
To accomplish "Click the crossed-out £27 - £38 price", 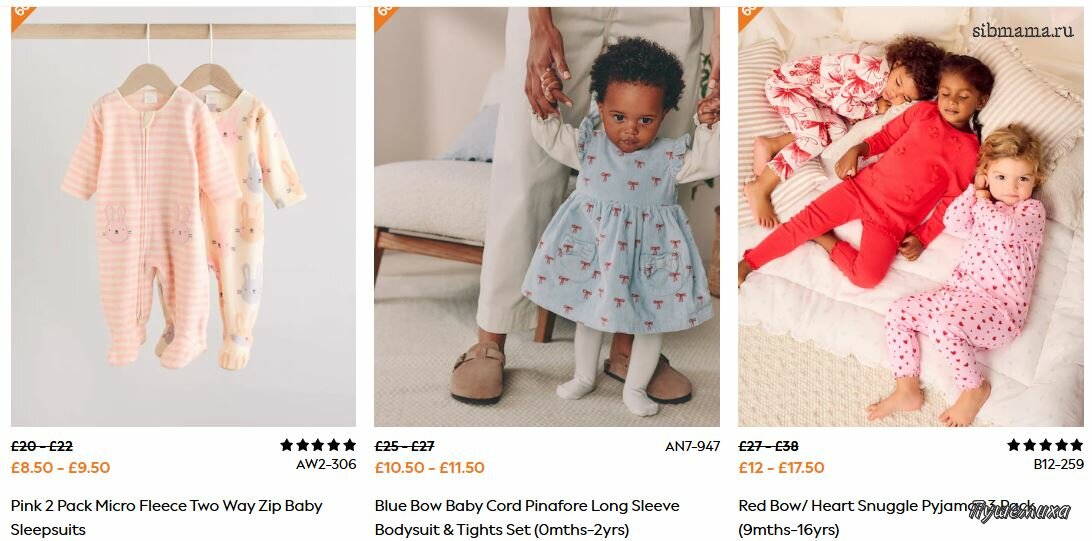I will pos(768,446).
